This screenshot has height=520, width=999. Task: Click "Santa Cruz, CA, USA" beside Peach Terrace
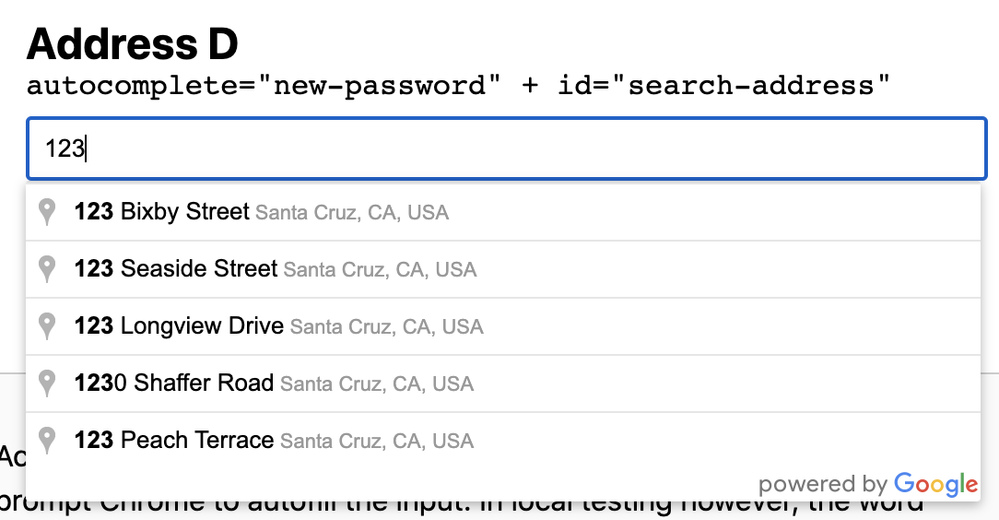pos(377,441)
